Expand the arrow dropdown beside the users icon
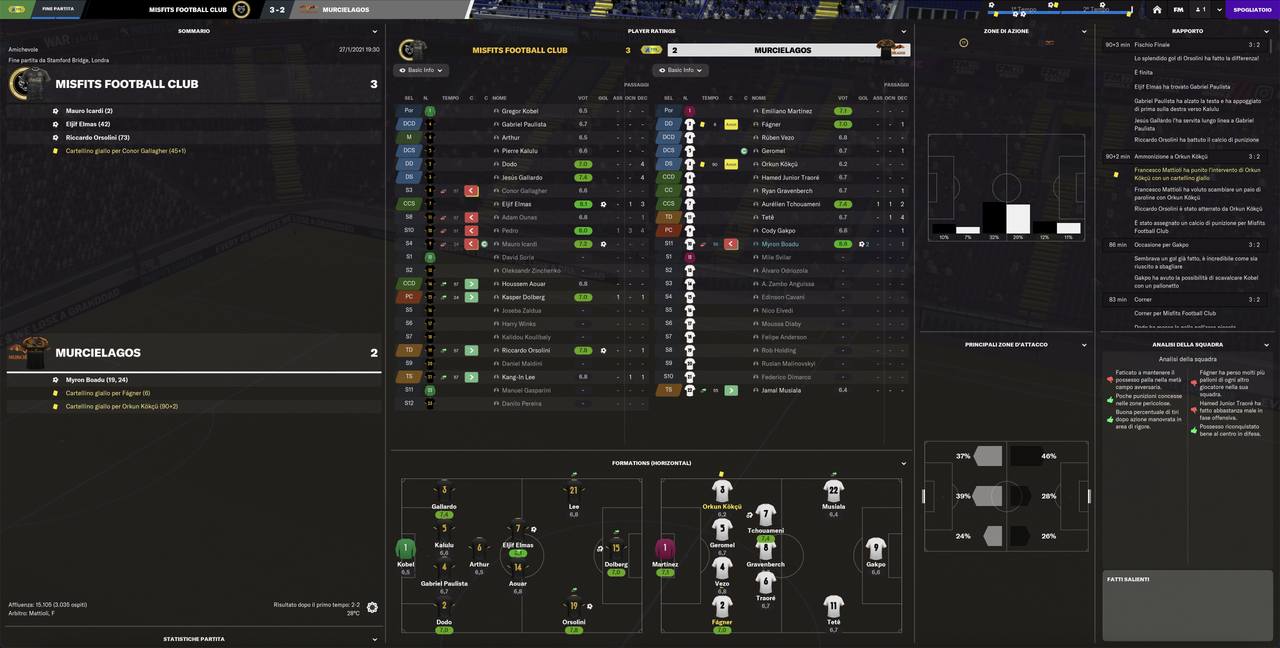Viewport: 1280px width, 648px height. [x=1218, y=9]
